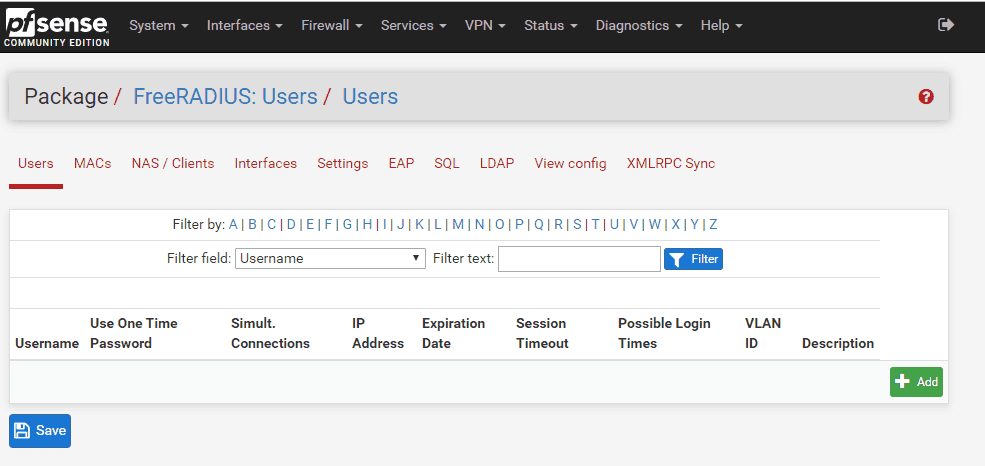This screenshot has width=985, height=466.
Task: Switch to the MACs tab
Action: click(x=93, y=163)
